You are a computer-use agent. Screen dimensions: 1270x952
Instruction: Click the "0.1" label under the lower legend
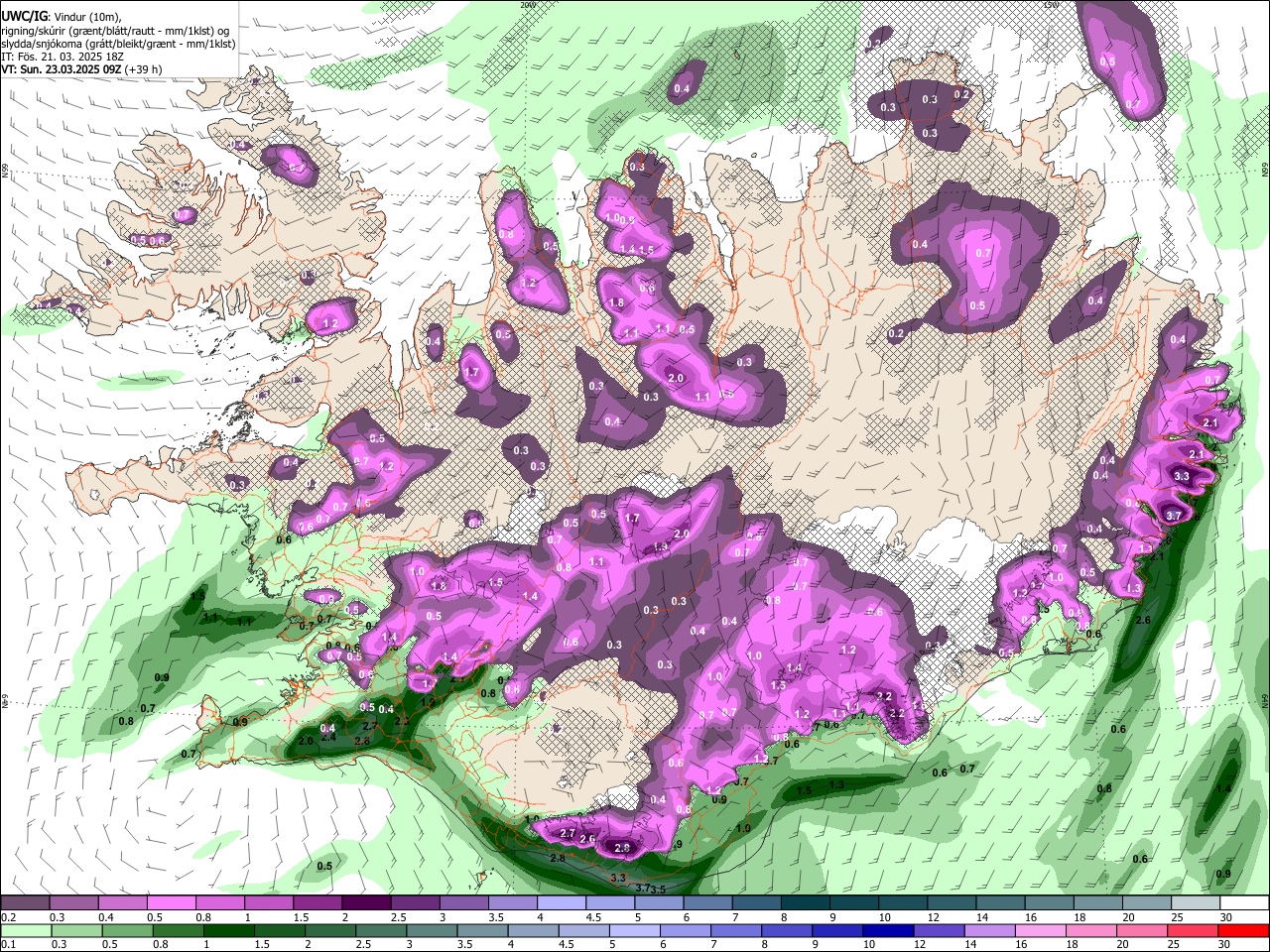click(8, 945)
